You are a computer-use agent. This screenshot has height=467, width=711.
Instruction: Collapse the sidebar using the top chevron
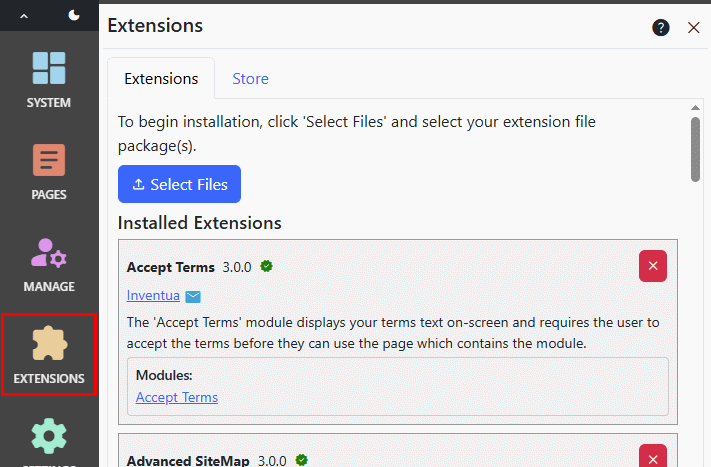(24, 16)
